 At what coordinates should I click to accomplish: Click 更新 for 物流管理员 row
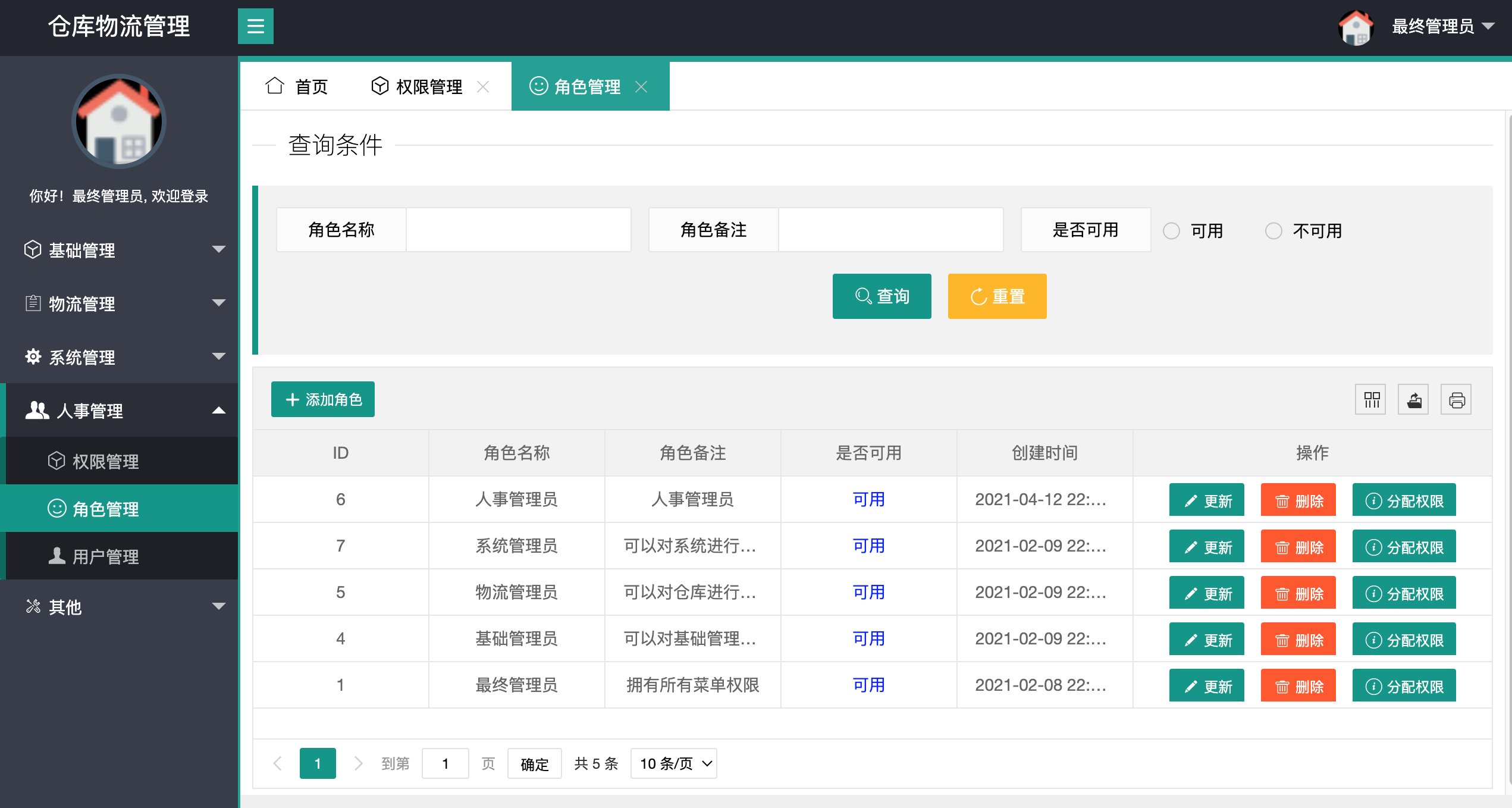pos(1207,593)
